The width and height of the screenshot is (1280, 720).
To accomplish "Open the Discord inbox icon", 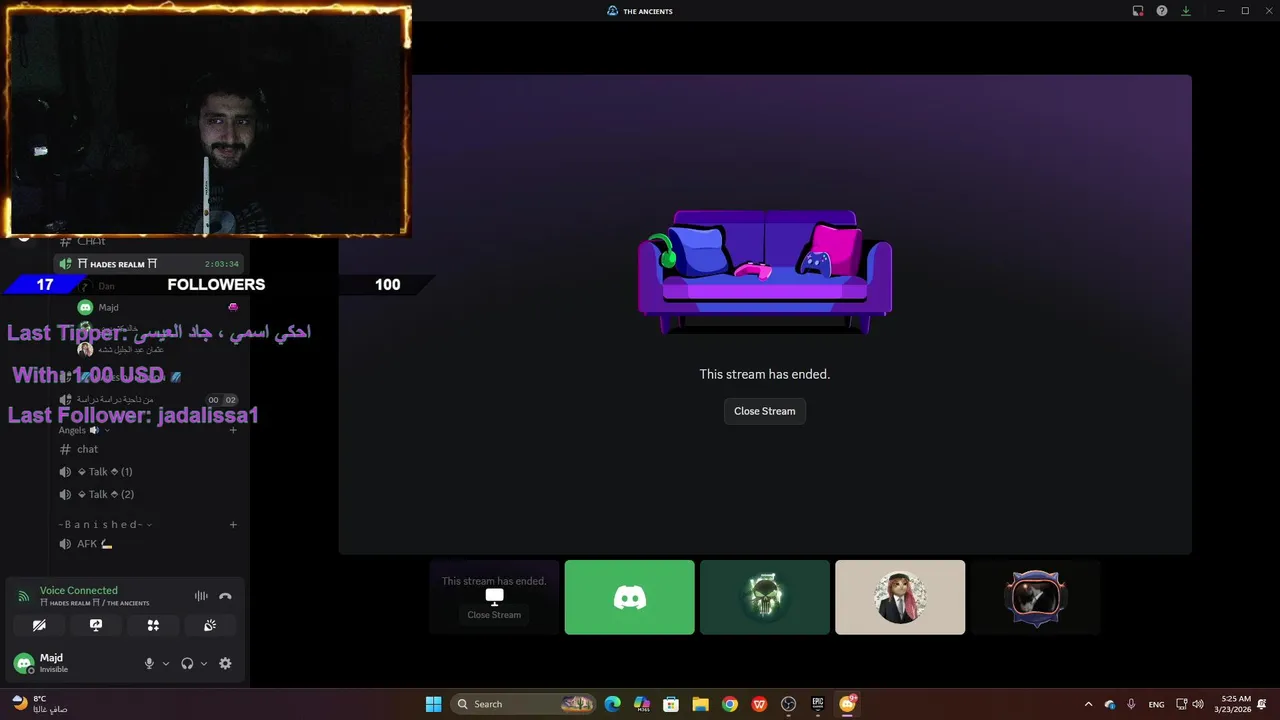I will click(1138, 11).
